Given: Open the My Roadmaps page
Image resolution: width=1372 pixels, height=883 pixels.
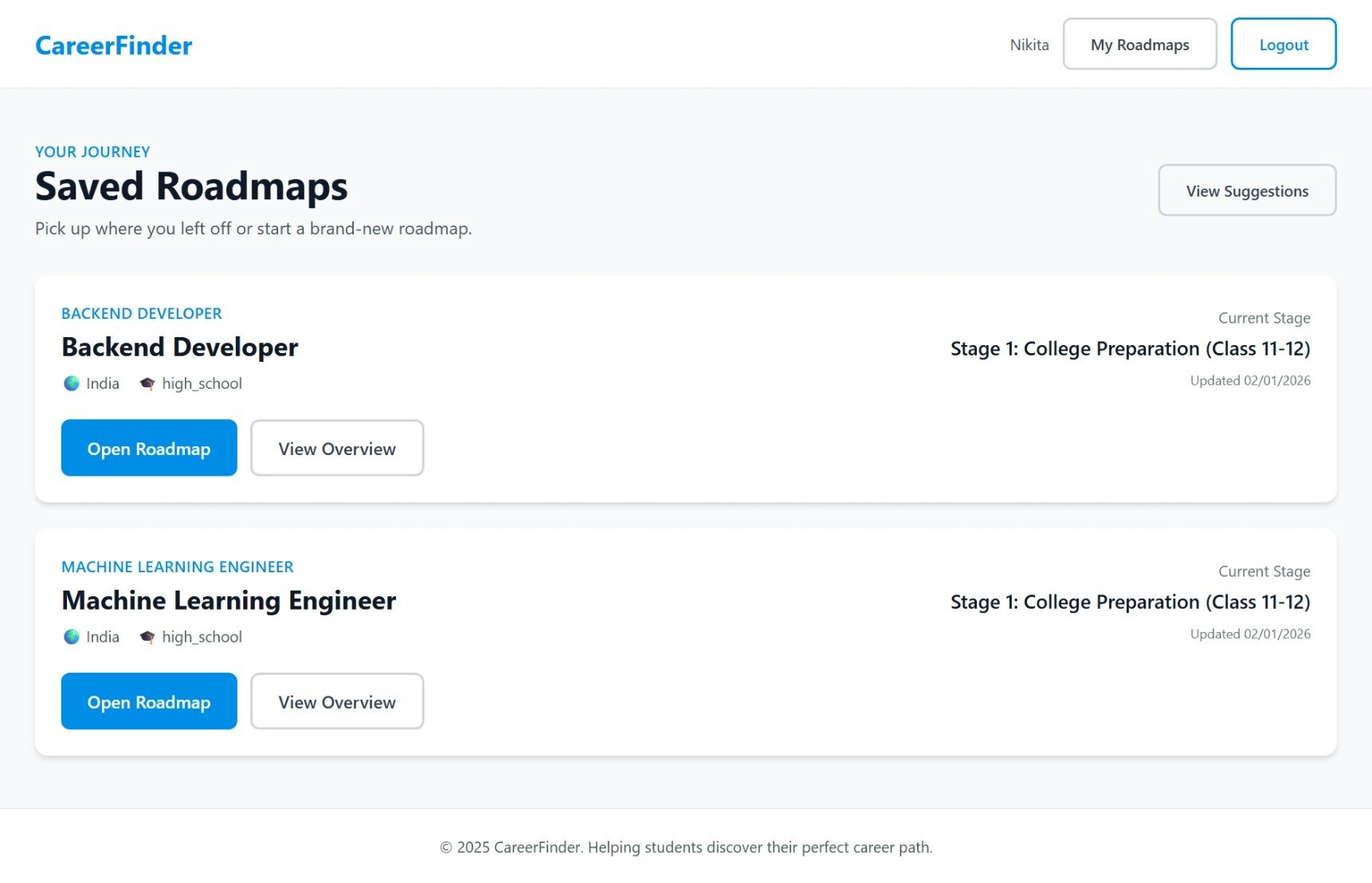Looking at the screenshot, I should click(1139, 44).
